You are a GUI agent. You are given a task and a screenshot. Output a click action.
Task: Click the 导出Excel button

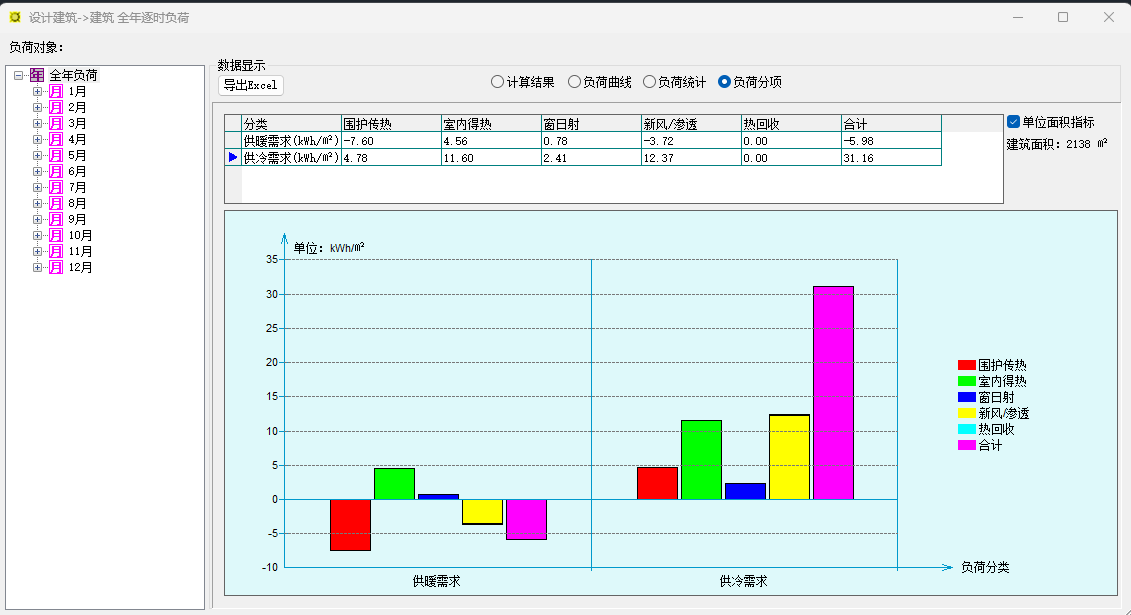(251, 85)
